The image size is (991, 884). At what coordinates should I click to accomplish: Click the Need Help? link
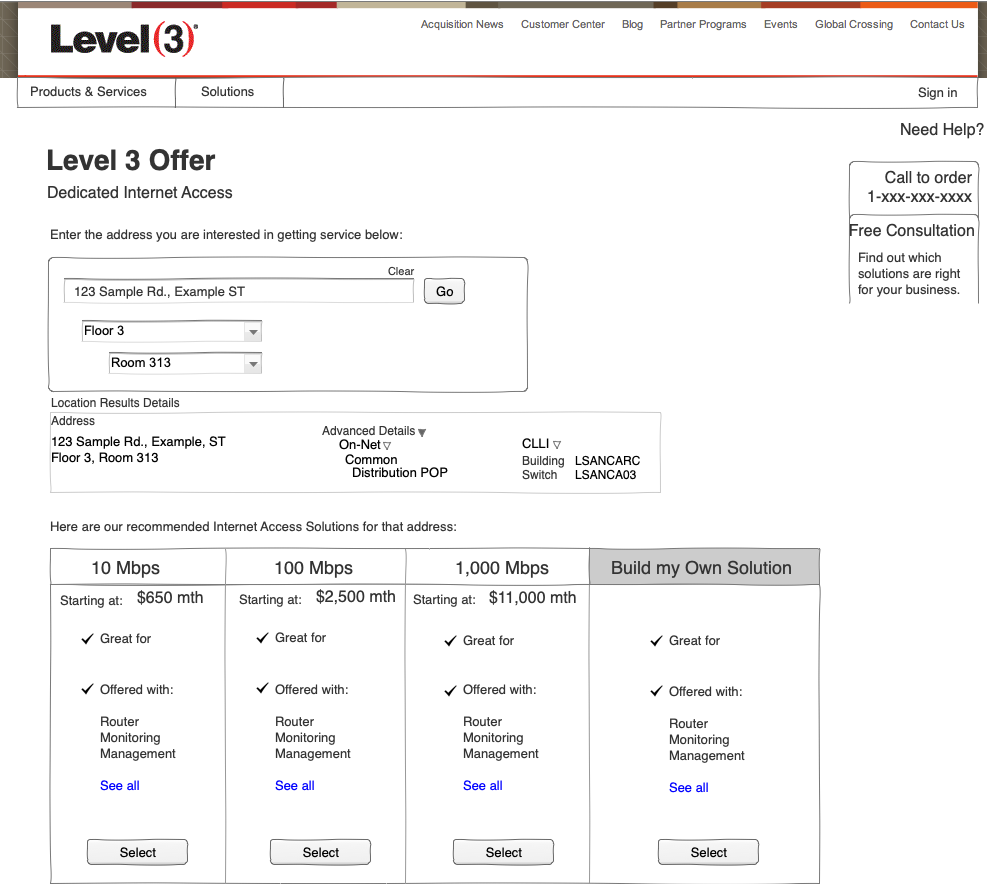(940, 129)
